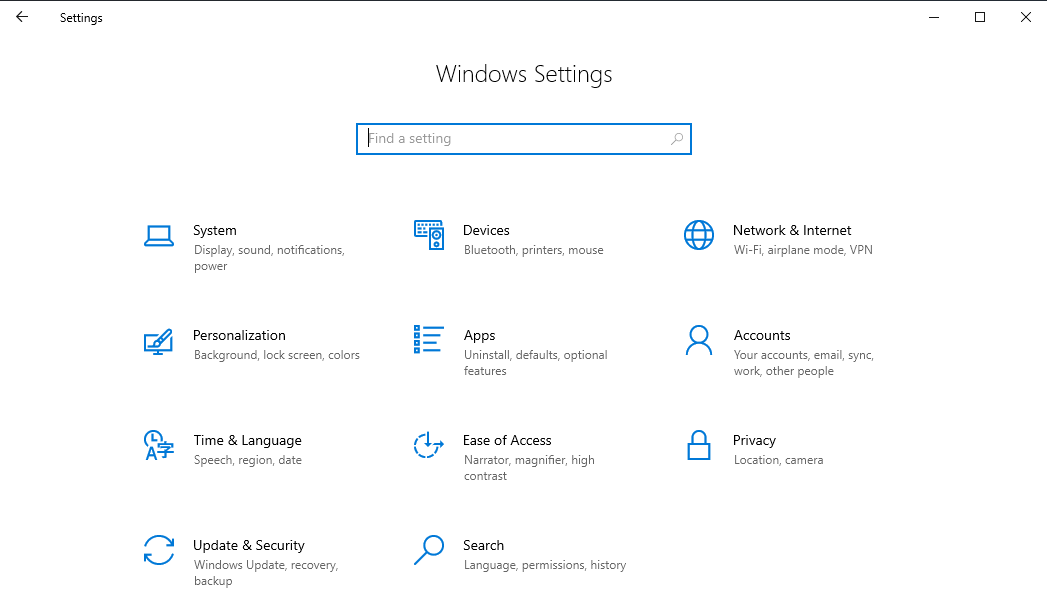Click the System laptop icon

tap(159, 236)
